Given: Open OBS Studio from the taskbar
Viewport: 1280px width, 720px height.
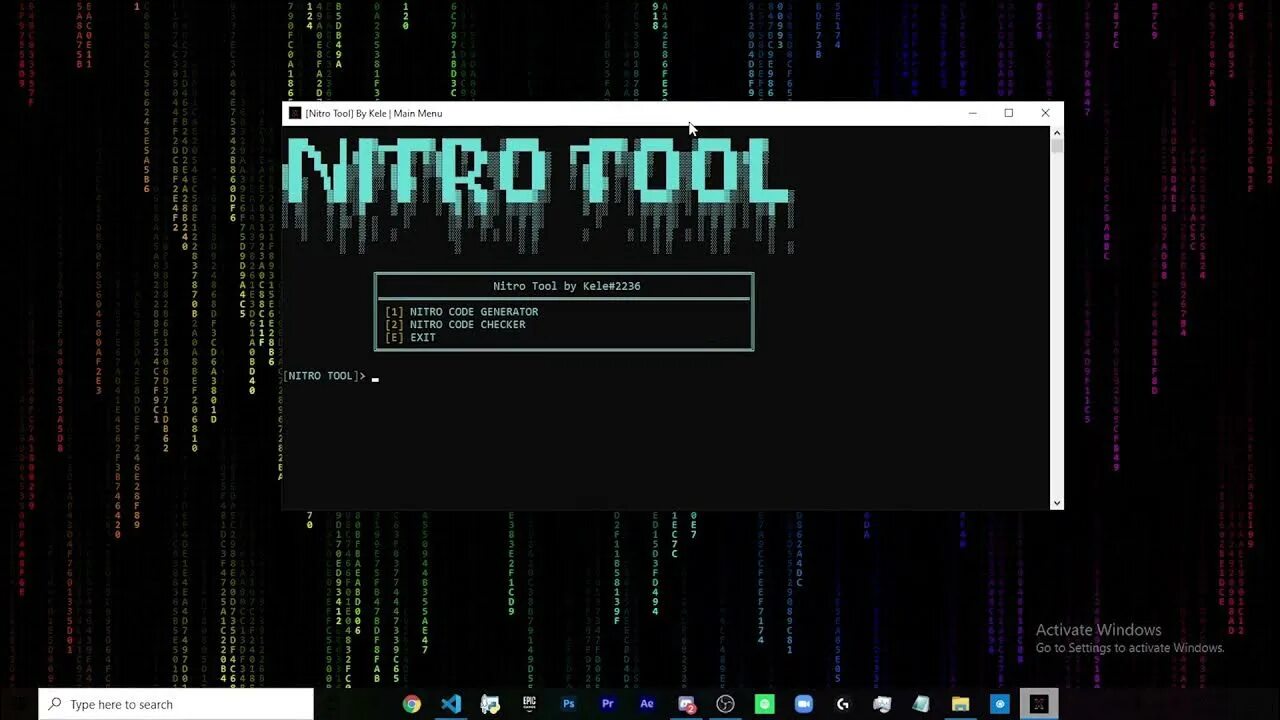Looking at the screenshot, I should coord(725,704).
